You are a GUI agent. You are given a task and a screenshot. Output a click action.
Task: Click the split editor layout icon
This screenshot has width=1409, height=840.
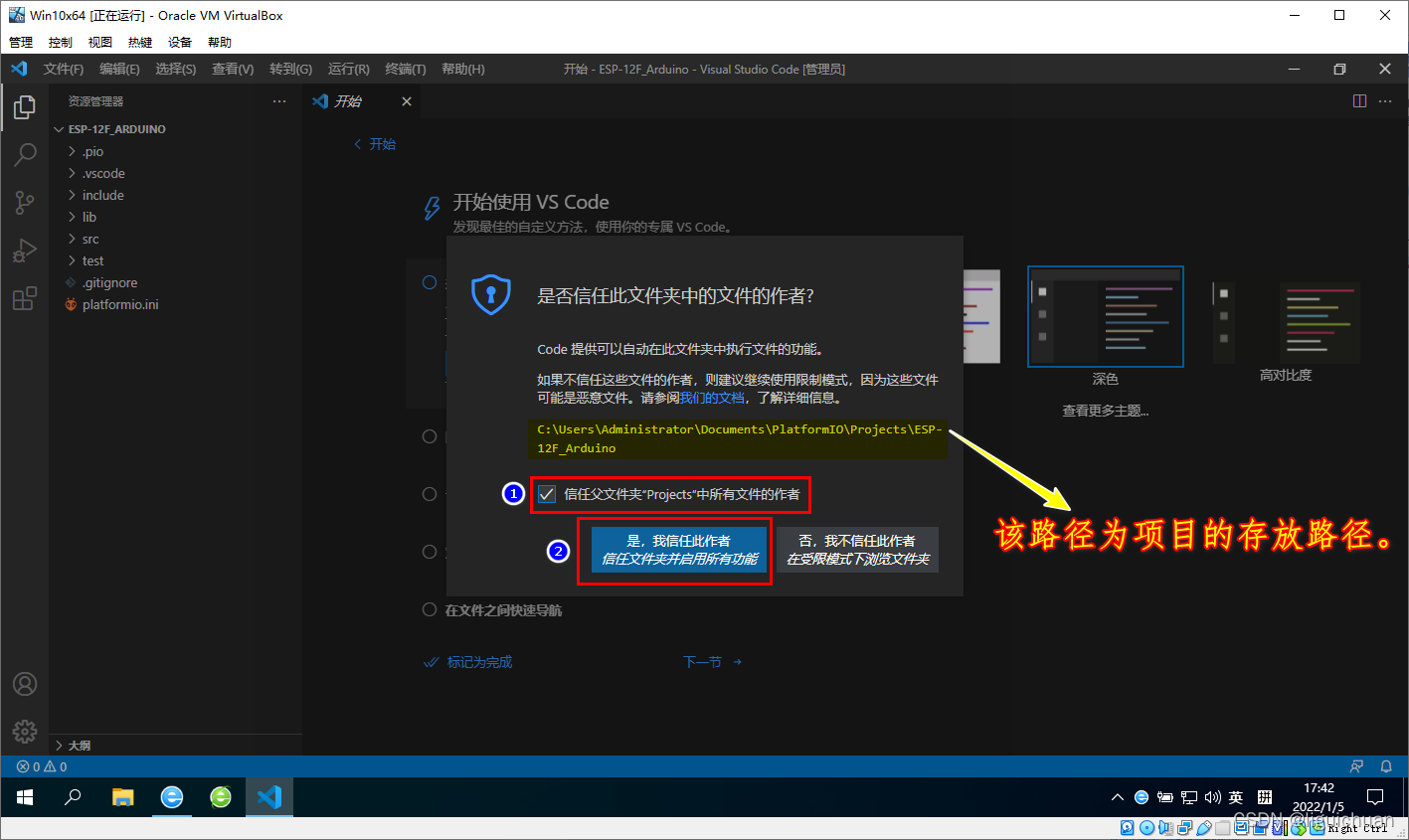[1359, 101]
